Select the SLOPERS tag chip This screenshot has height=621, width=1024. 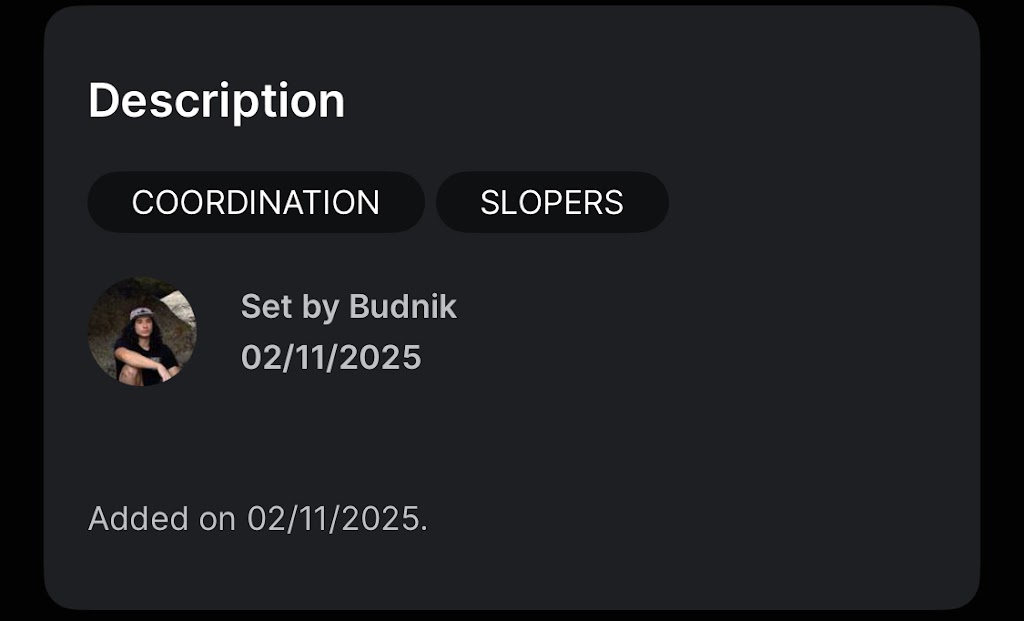pos(552,202)
